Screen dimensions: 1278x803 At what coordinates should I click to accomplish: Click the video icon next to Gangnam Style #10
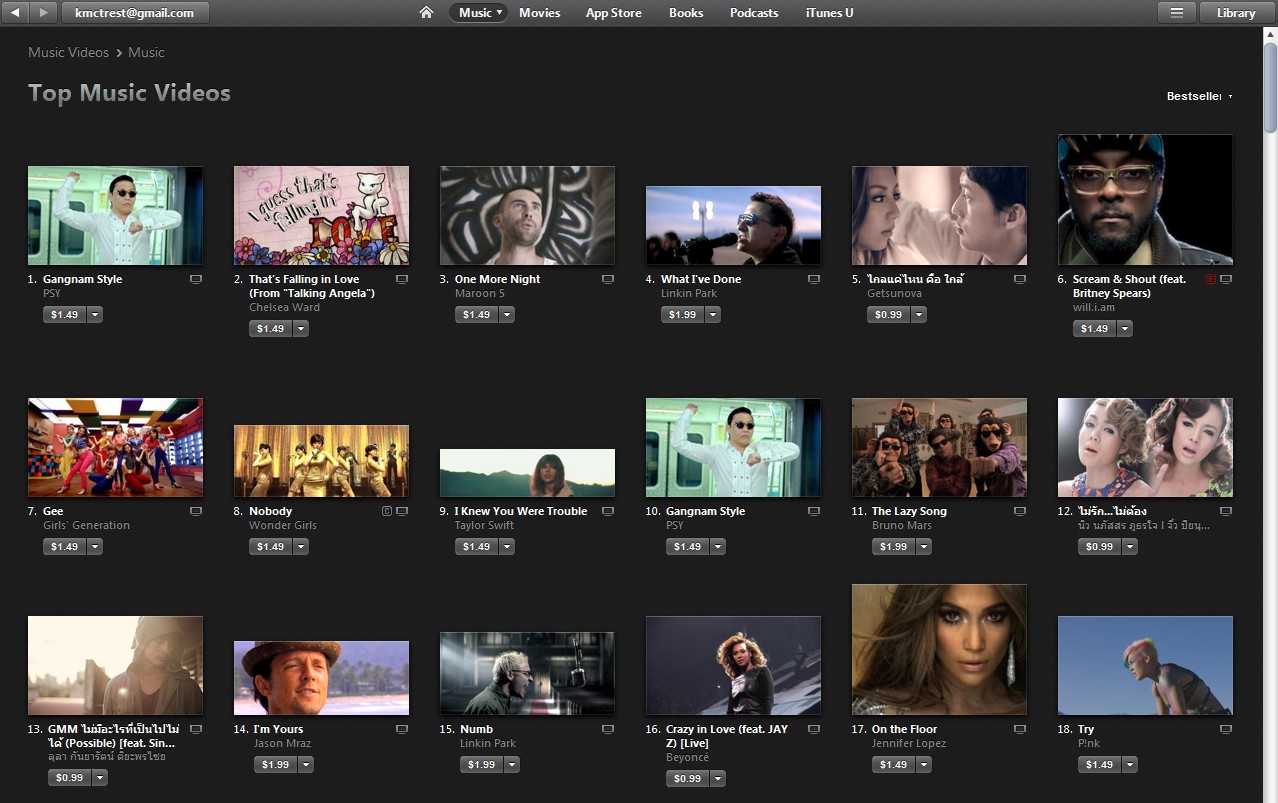(x=814, y=511)
